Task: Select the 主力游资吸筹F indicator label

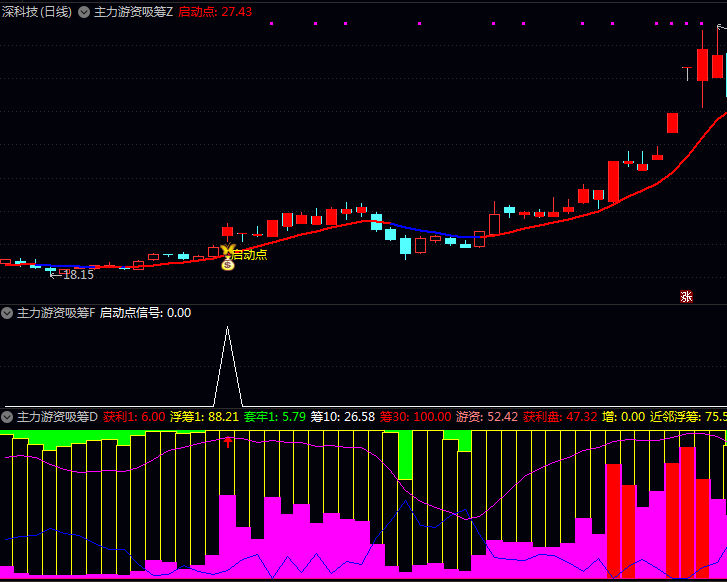Action: point(56,313)
